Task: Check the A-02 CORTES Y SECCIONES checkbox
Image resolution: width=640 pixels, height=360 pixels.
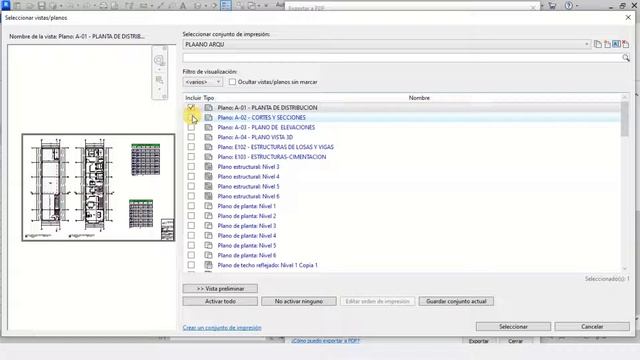Action: point(191,118)
